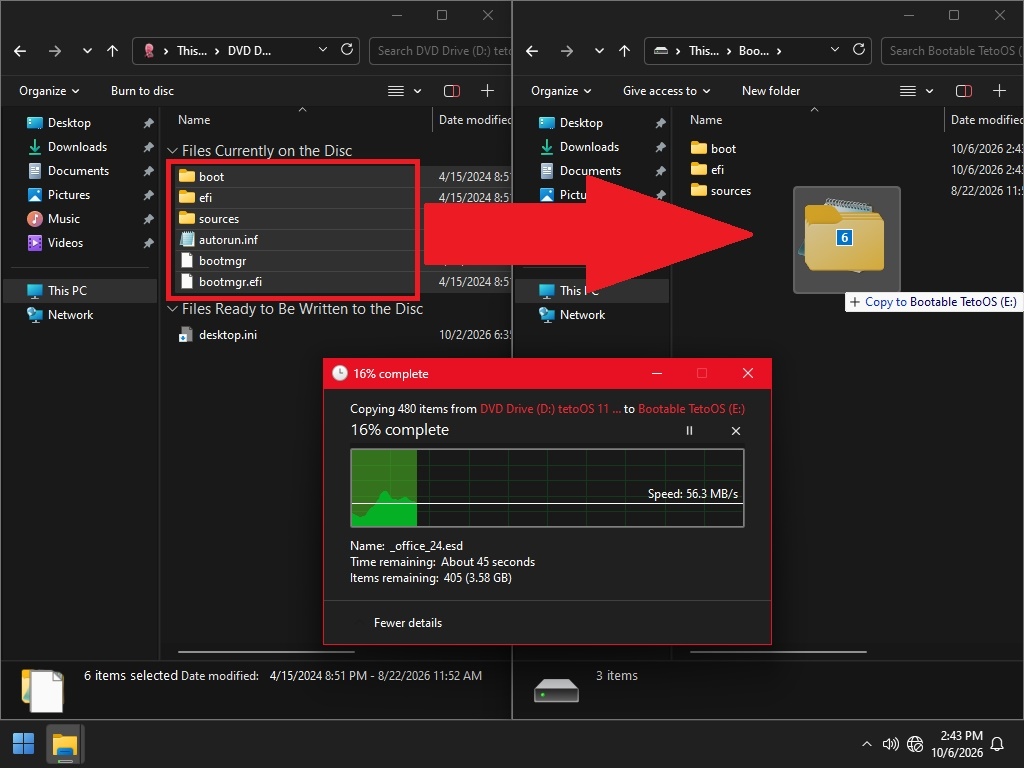Expand address bar history in left window
The image size is (1024, 768).
pos(323,50)
